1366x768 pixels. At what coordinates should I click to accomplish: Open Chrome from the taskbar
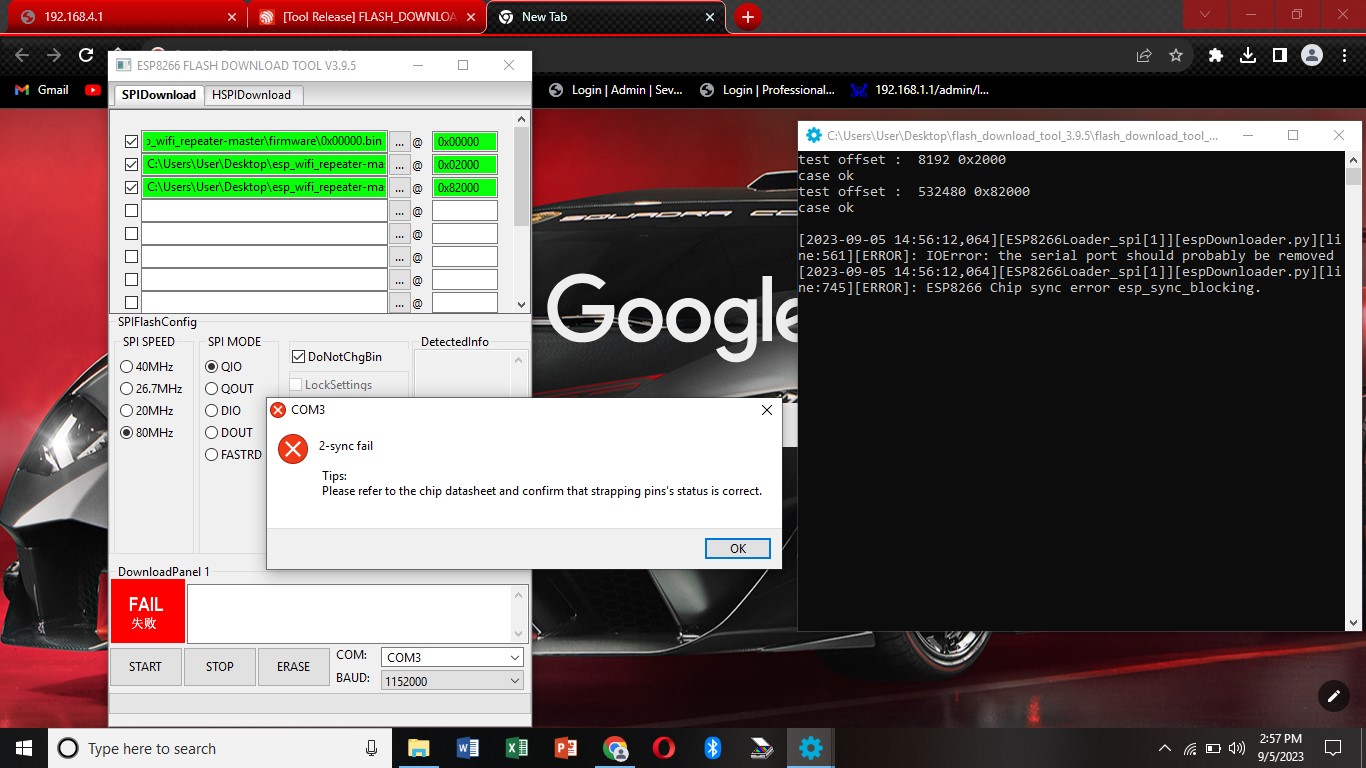tap(615, 748)
